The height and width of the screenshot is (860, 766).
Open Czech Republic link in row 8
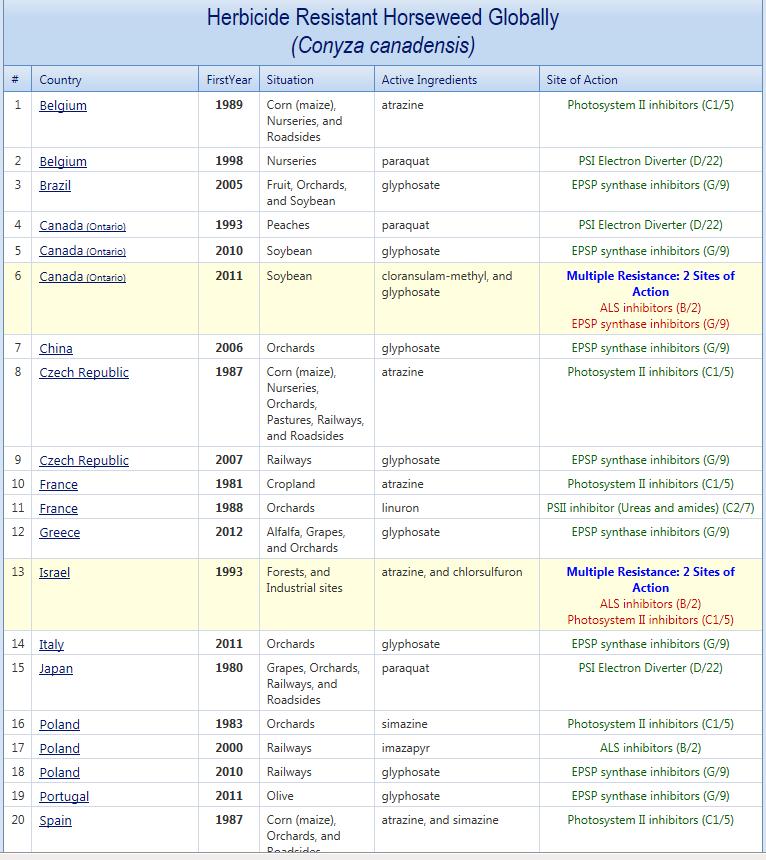click(84, 372)
